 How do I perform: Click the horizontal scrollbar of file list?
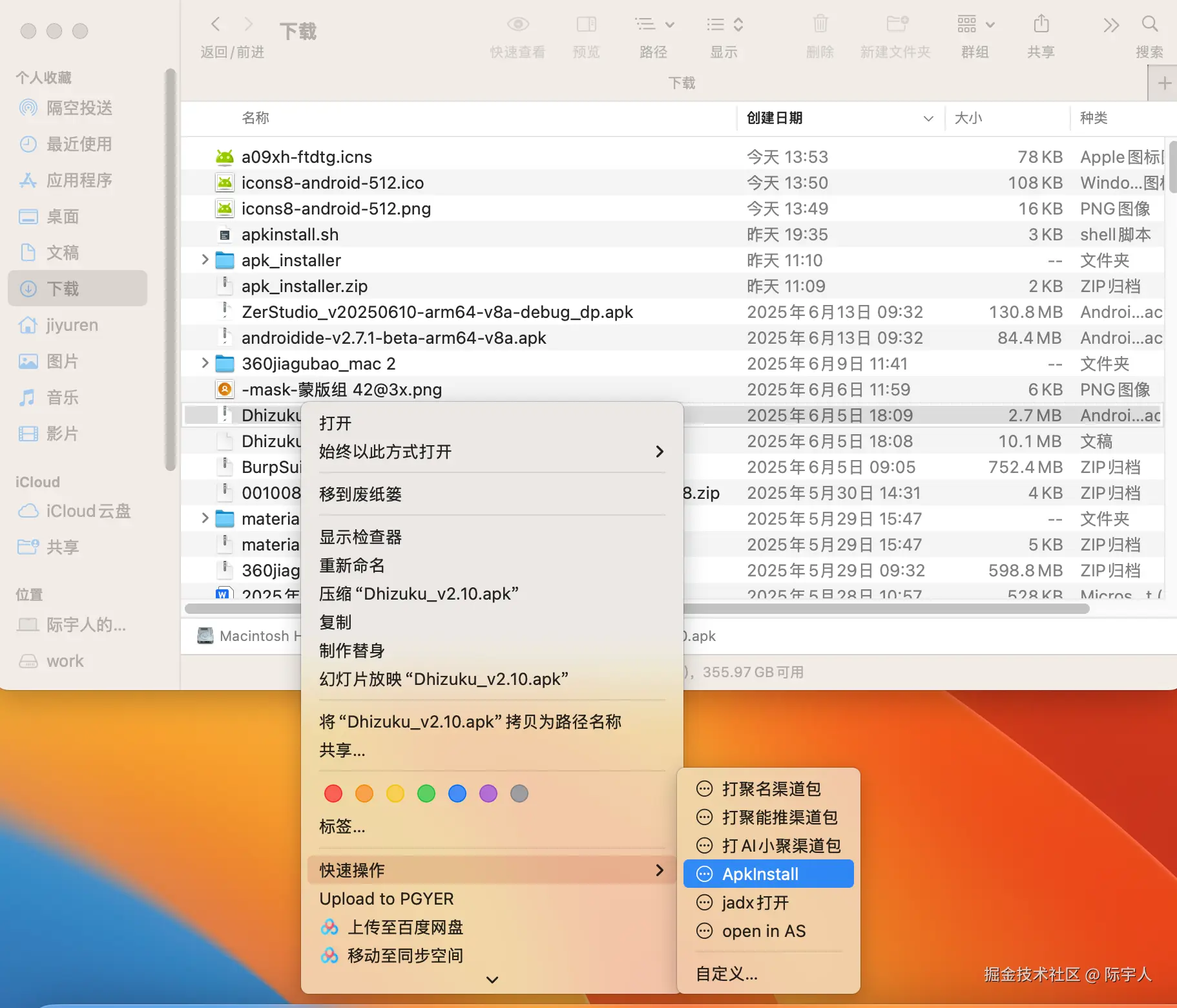click(637, 609)
